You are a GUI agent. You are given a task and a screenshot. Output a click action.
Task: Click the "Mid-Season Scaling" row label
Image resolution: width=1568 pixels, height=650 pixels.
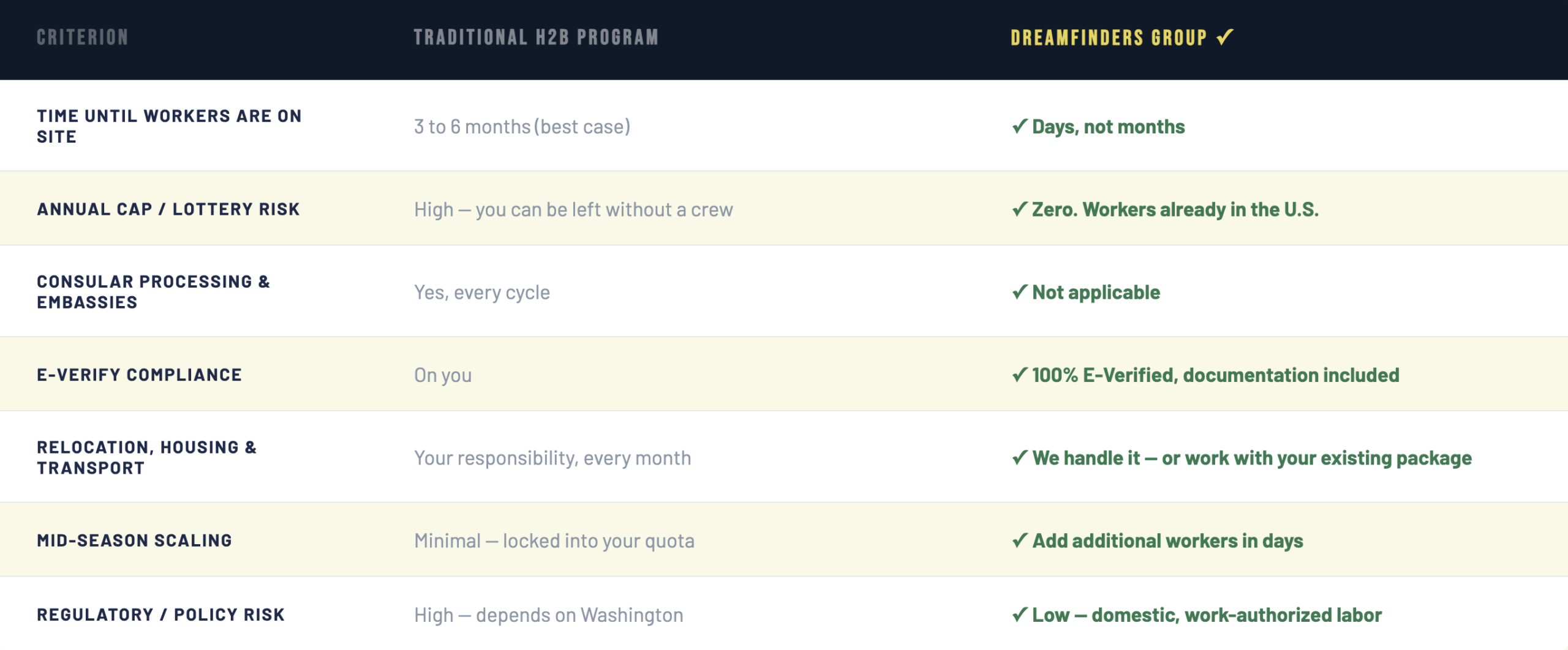click(135, 540)
